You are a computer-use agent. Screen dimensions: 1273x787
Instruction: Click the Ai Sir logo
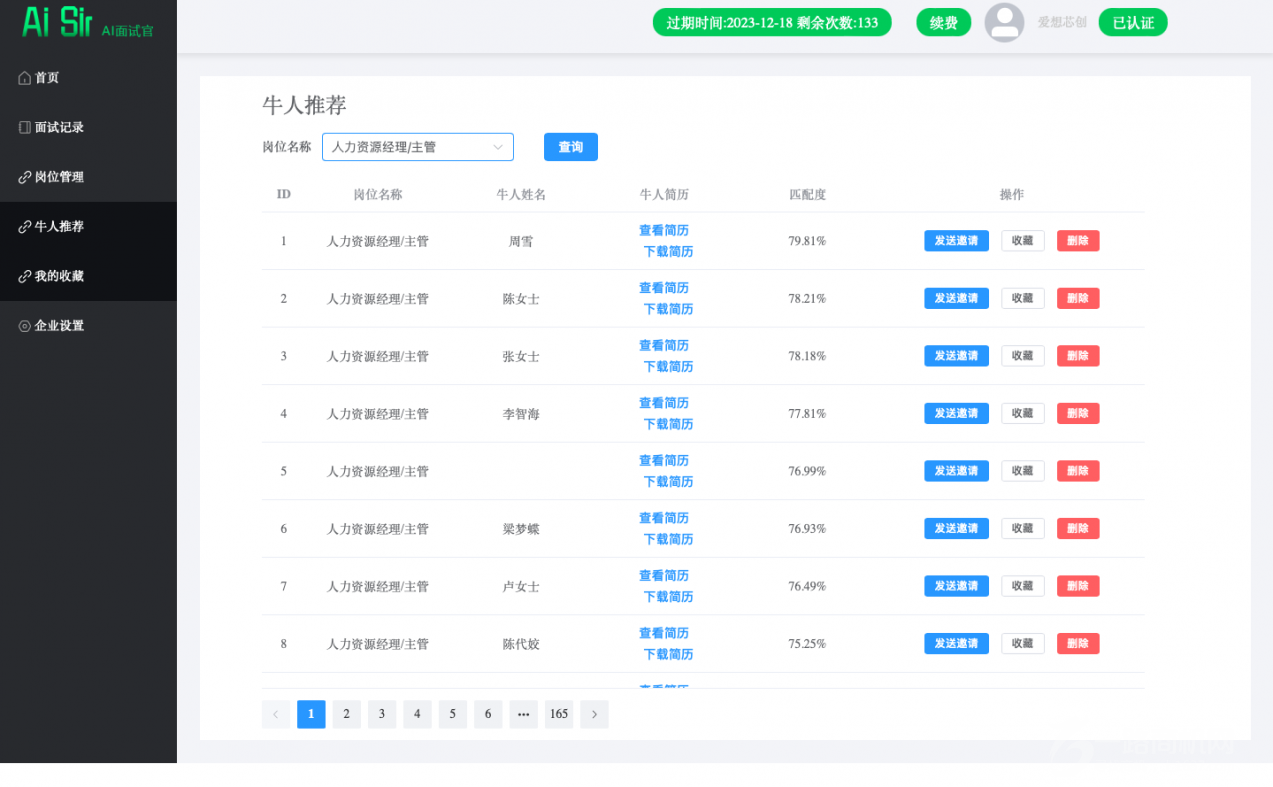58,22
